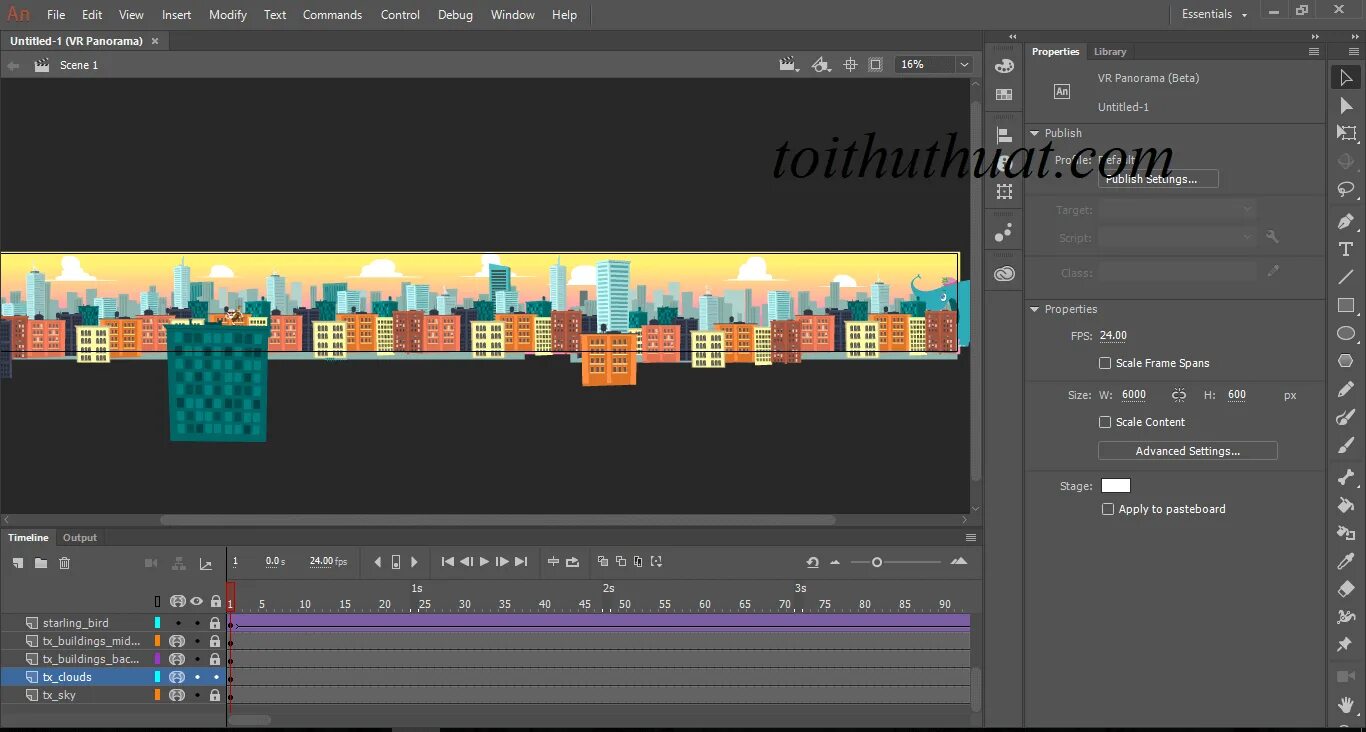The height and width of the screenshot is (732, 1366).
Task: Open the zoom percentage dropdown
Action: [x=963, y=64]
